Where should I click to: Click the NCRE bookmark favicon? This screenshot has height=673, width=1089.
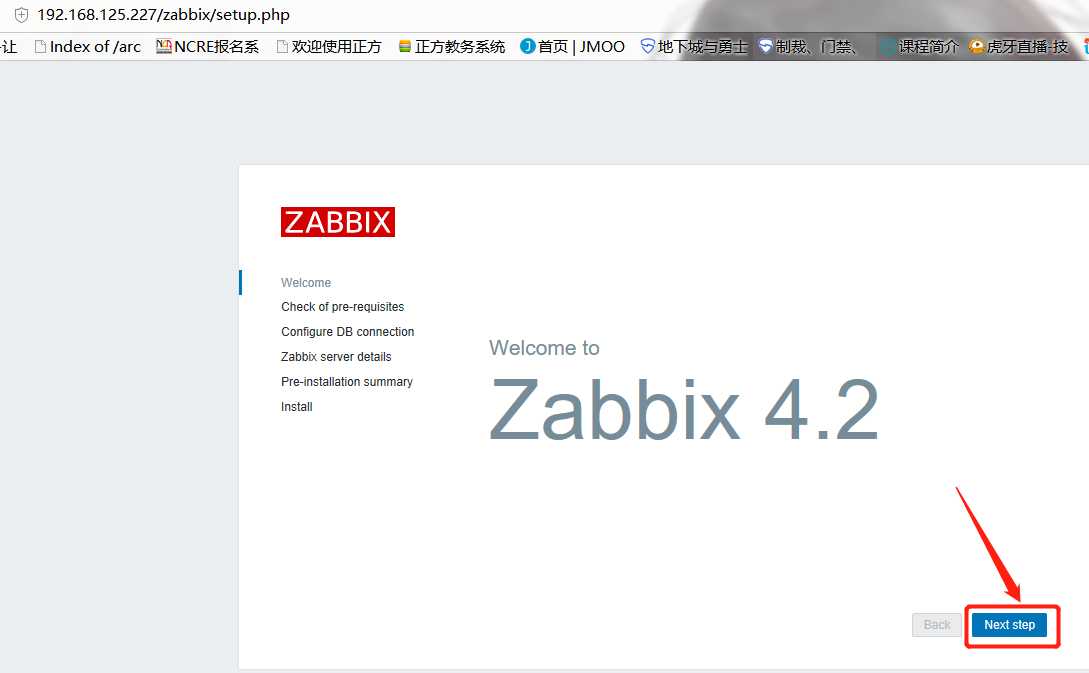click(164, 47)
